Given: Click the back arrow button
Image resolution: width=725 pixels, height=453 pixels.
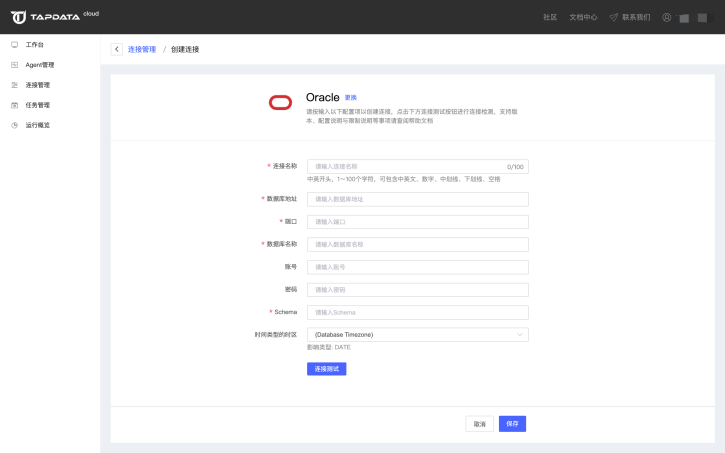Looking at the screenshot, I should click(x=117, y=49).
